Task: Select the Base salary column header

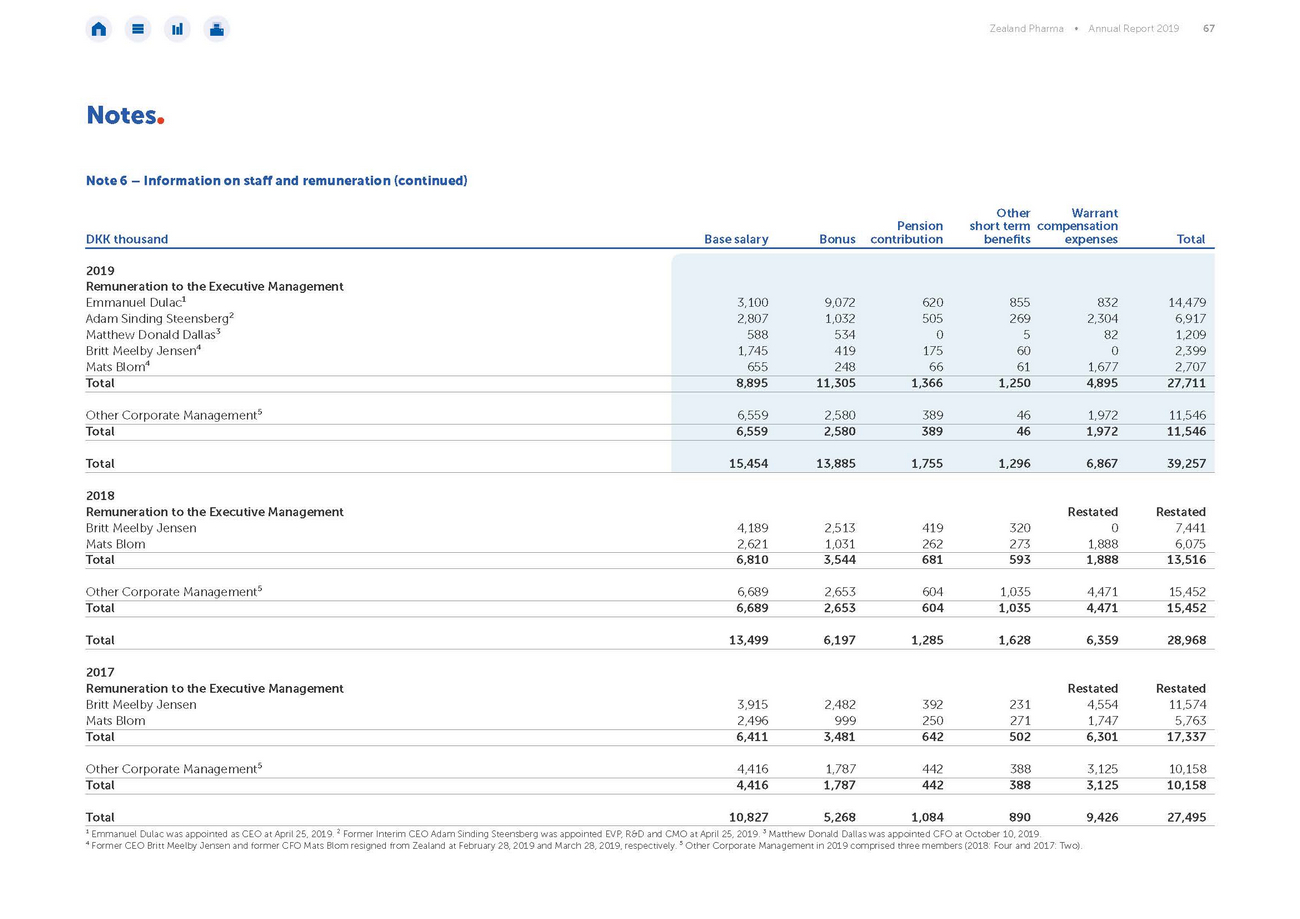Action: pos(736,240)
